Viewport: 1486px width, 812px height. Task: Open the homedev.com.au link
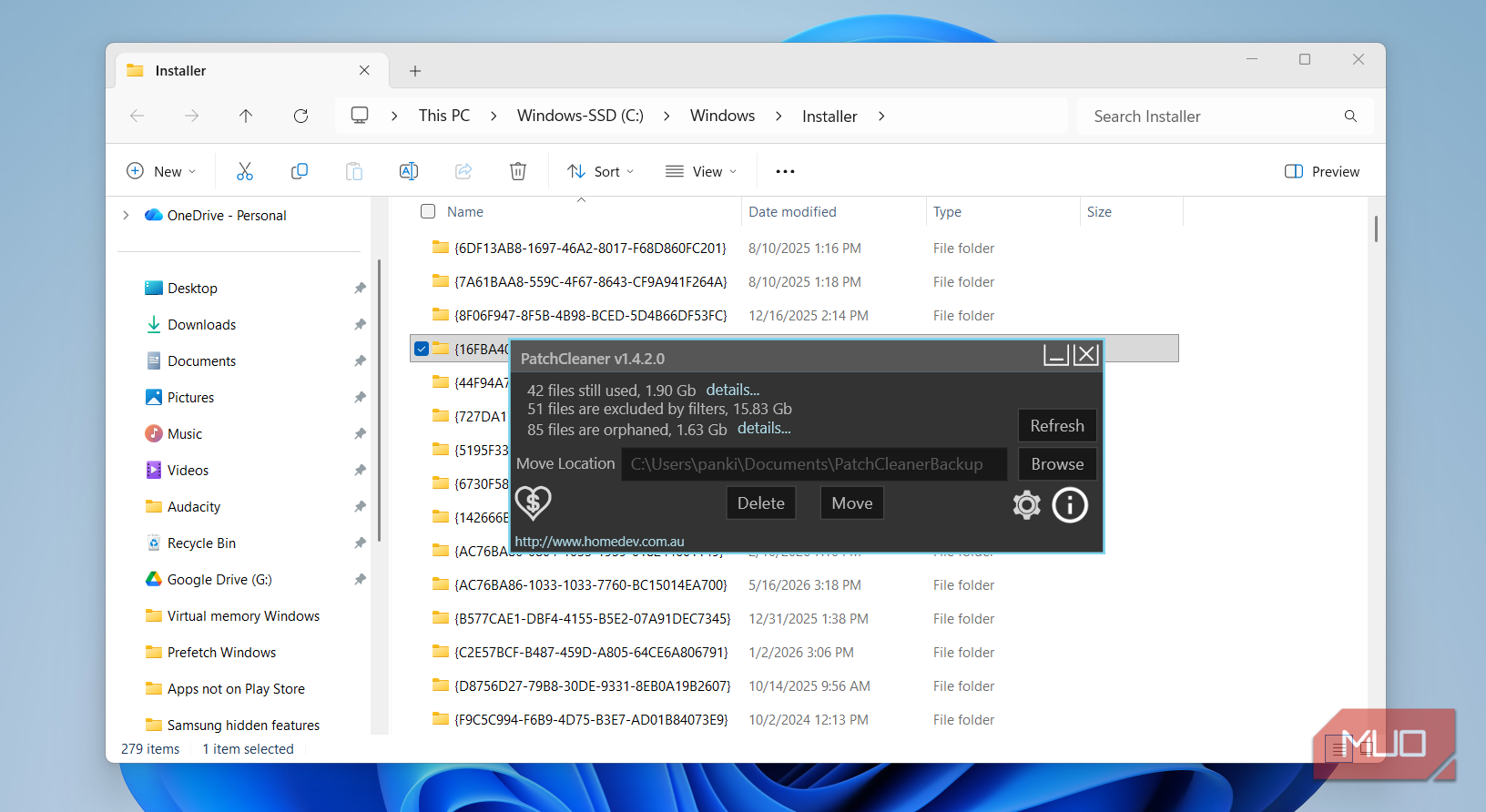click(x=599, y=541)
